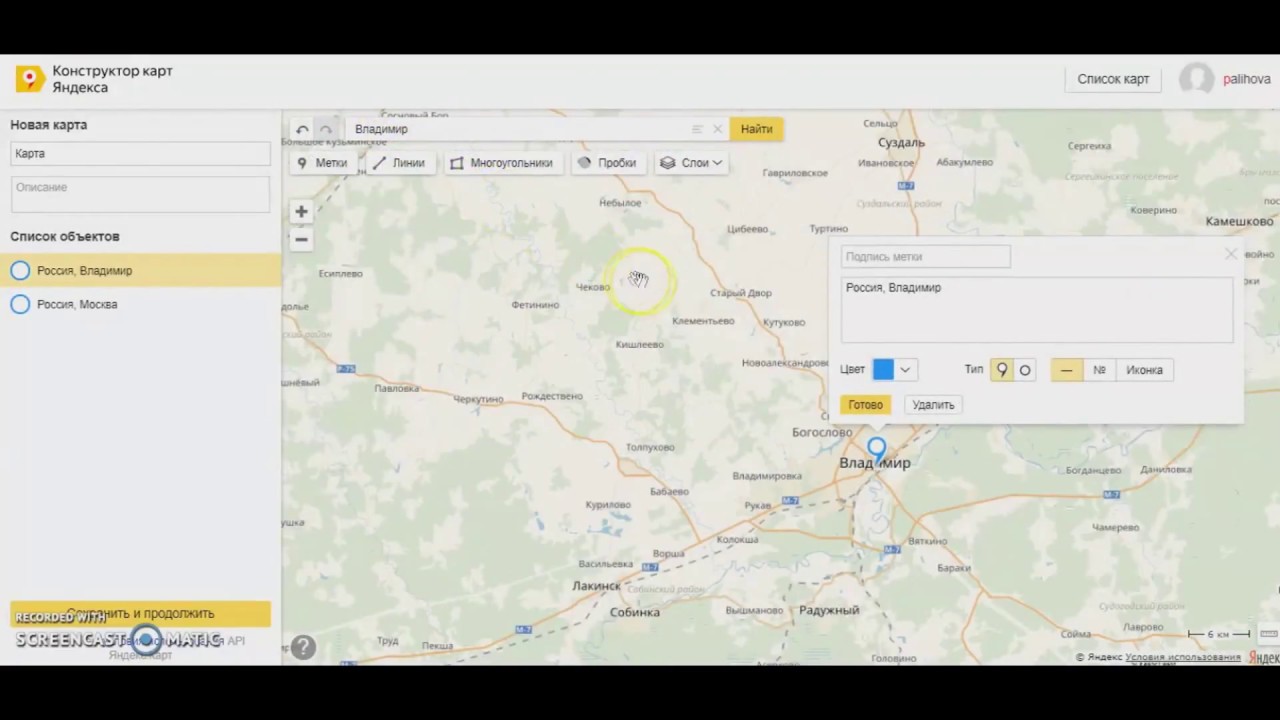Click the map name field Карта
Image resolution: width=1280 pixels, height=720 pixels.
click(x=140, y=154)
